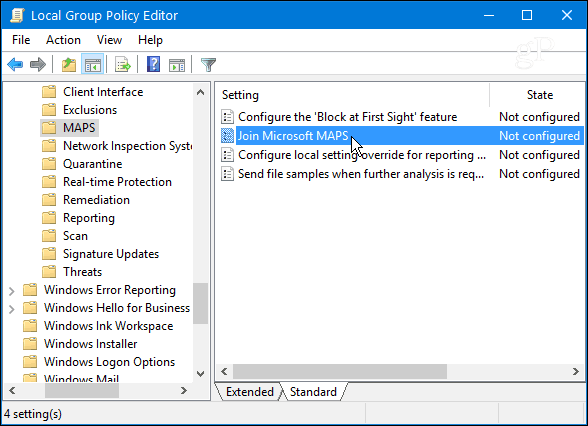Click the Scan folder icon
The width and height of the screenshot is (588, 426).
49,236
